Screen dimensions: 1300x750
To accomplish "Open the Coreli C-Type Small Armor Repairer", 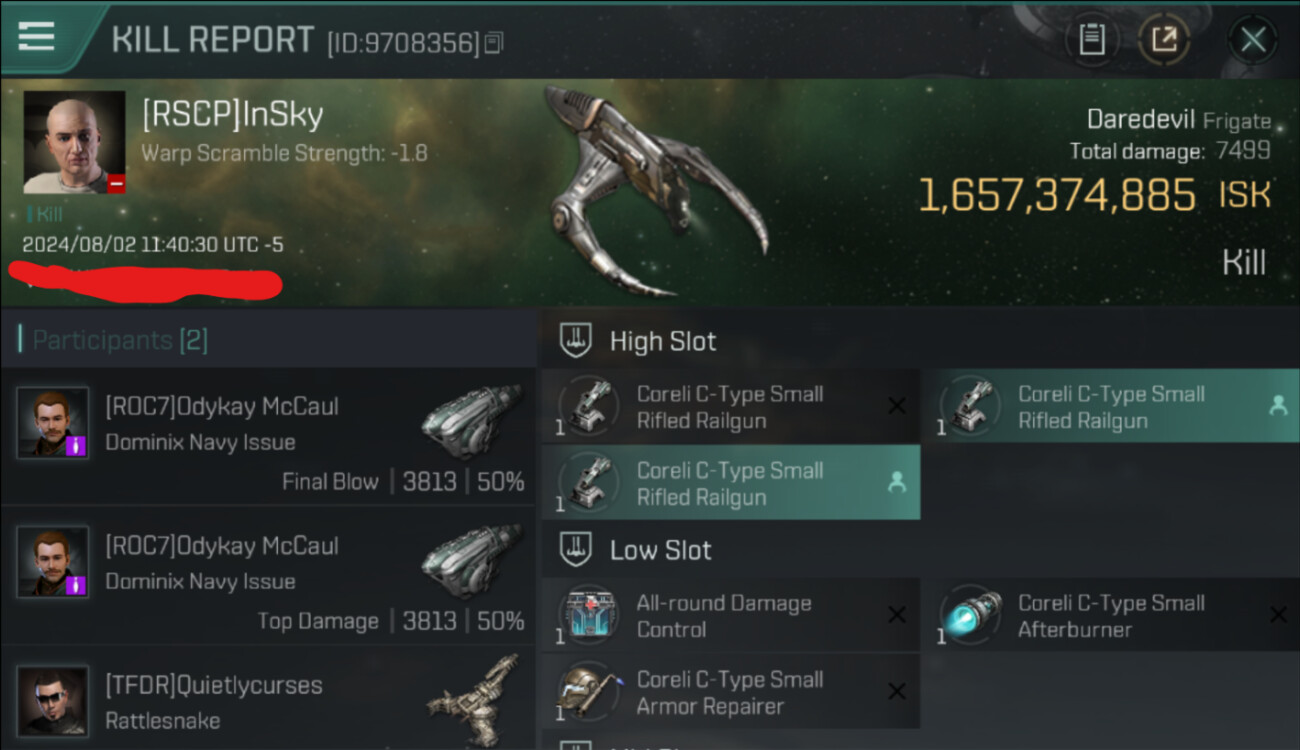I will click(731, 692).
